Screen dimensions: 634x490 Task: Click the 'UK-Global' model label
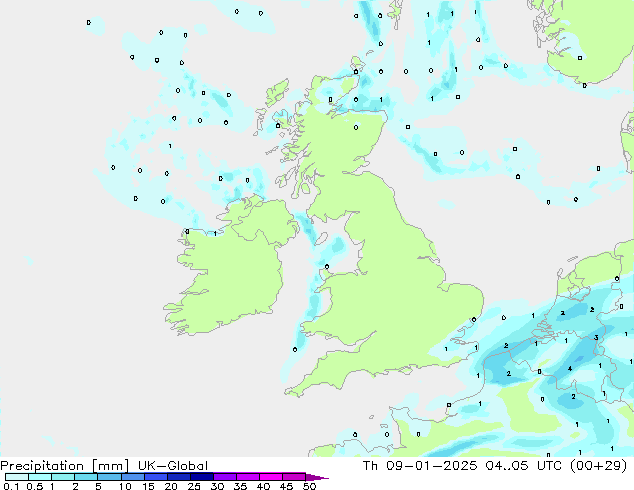173,466
